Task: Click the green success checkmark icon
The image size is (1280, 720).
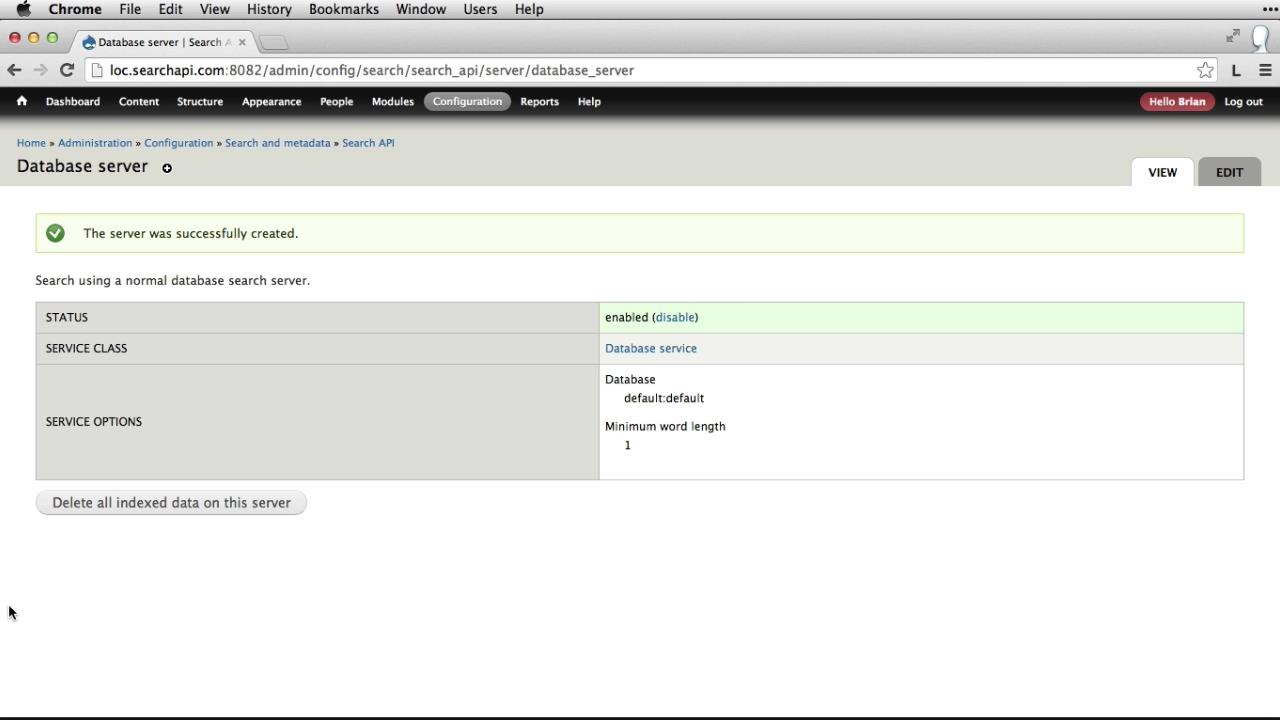Action: 55,233
